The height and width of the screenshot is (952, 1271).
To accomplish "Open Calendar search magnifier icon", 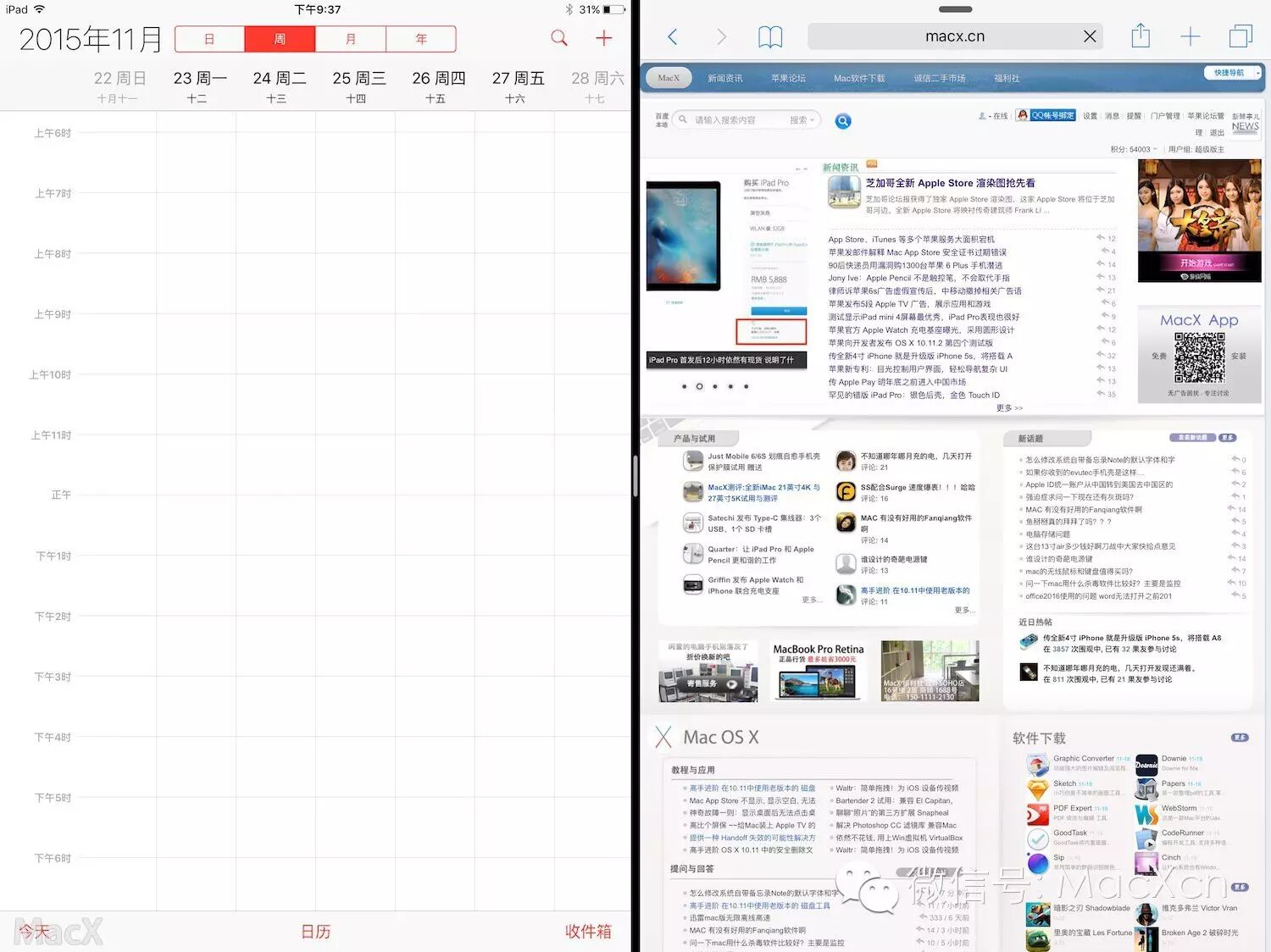I will 559,38.
